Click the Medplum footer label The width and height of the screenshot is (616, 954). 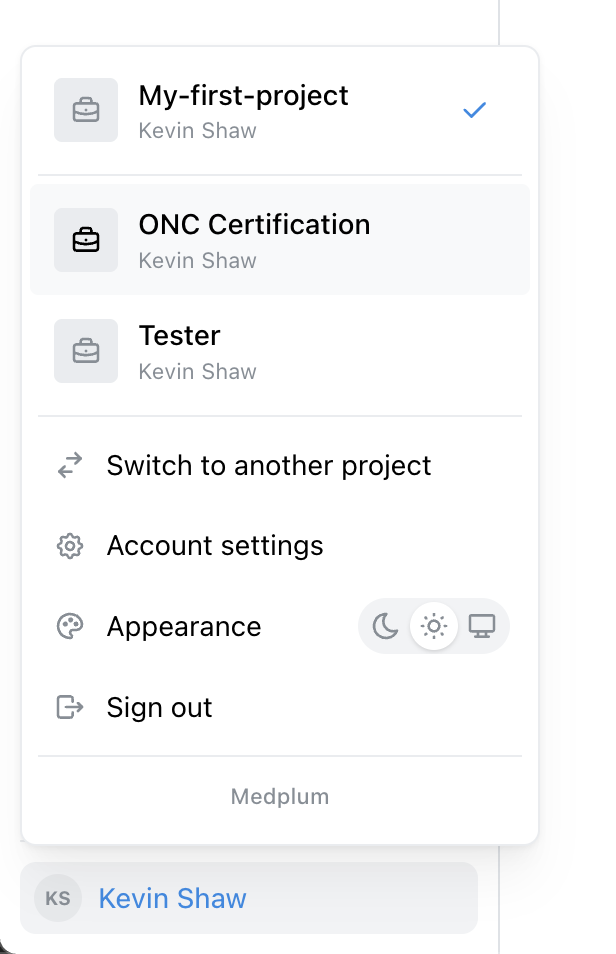(x=280, y=796)
